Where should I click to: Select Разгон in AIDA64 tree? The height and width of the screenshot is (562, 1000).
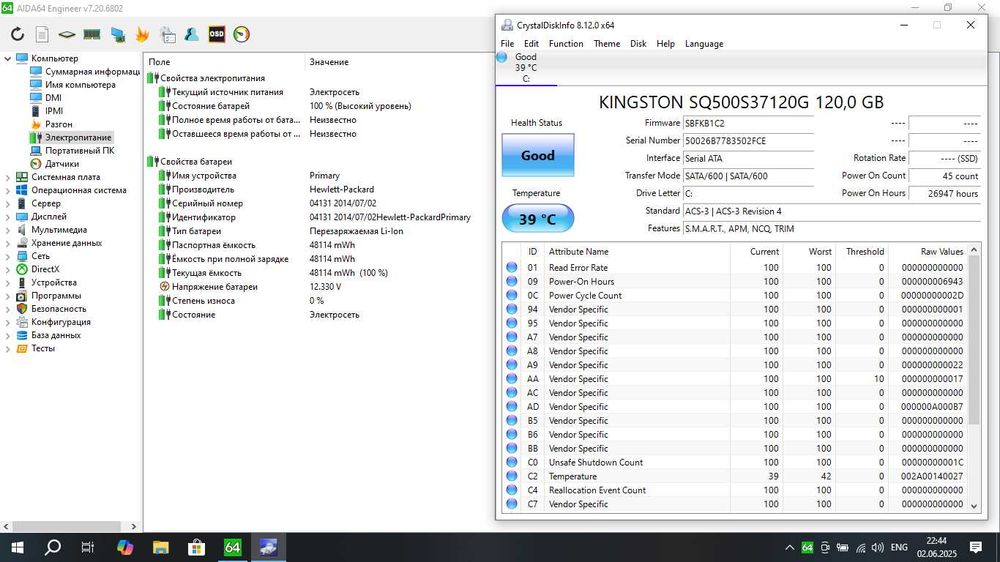pos(58,124)
